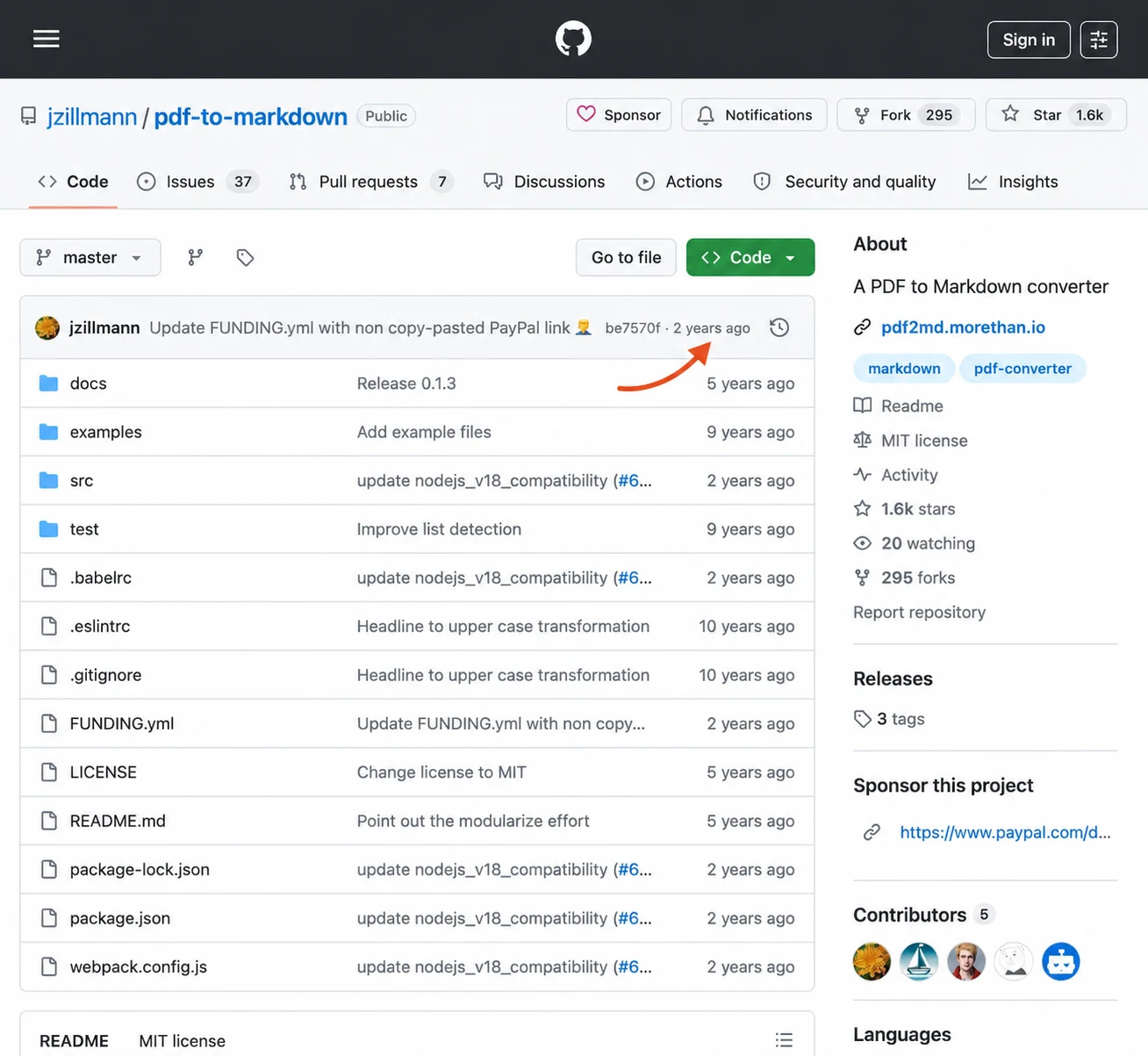Screen dimensions: 1148x1056
Task: Open the FUNDING.yml file
Action: point(122,723)
